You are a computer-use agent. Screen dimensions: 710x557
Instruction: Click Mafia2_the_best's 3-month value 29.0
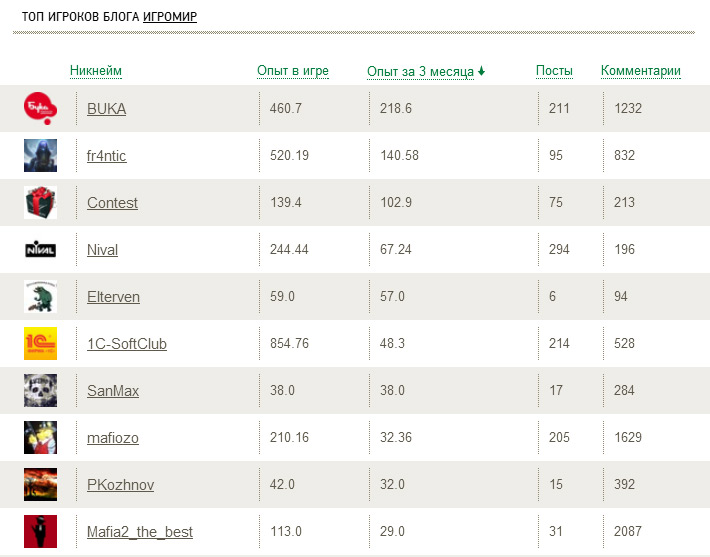click(392, 531)
